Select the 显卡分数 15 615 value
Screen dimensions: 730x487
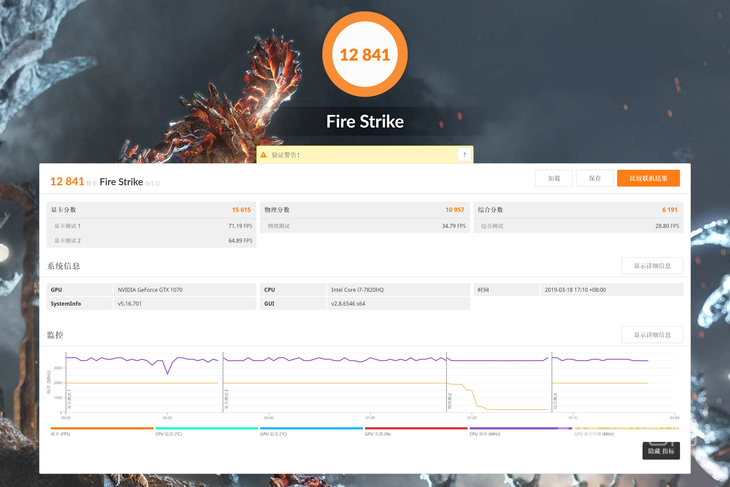click(241, 210)
